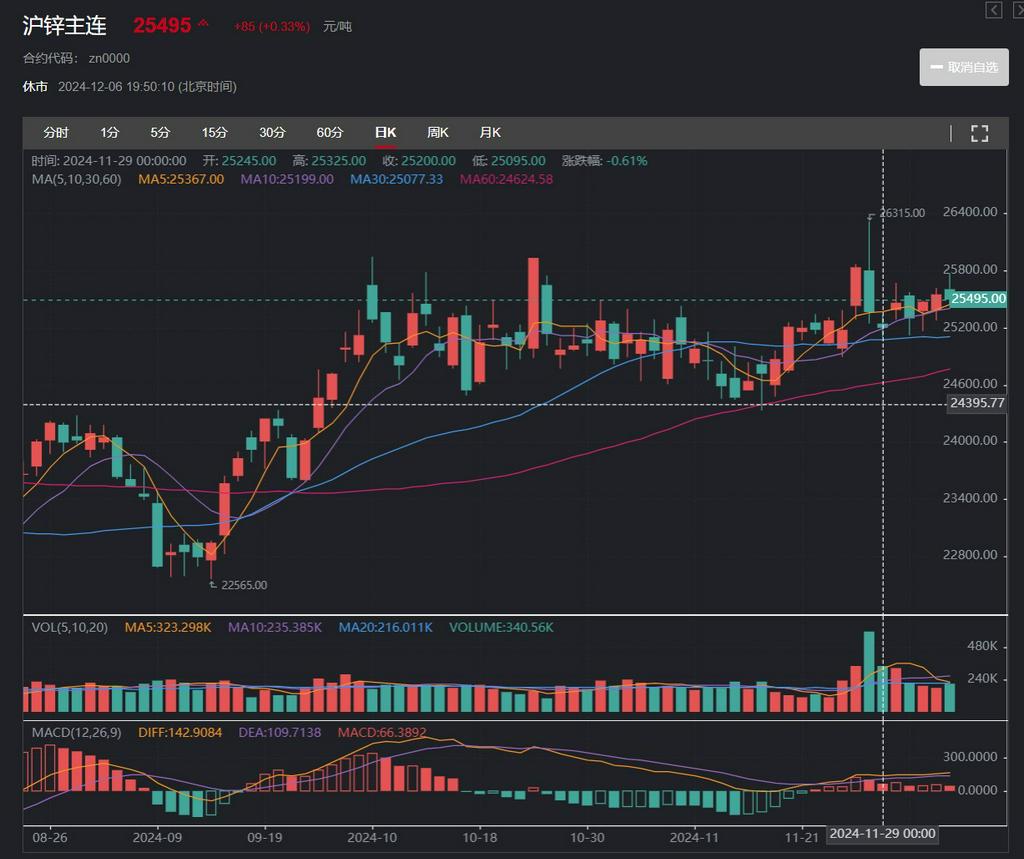Click the MACD(12,26,9) indicator label

tap(78, 733)
